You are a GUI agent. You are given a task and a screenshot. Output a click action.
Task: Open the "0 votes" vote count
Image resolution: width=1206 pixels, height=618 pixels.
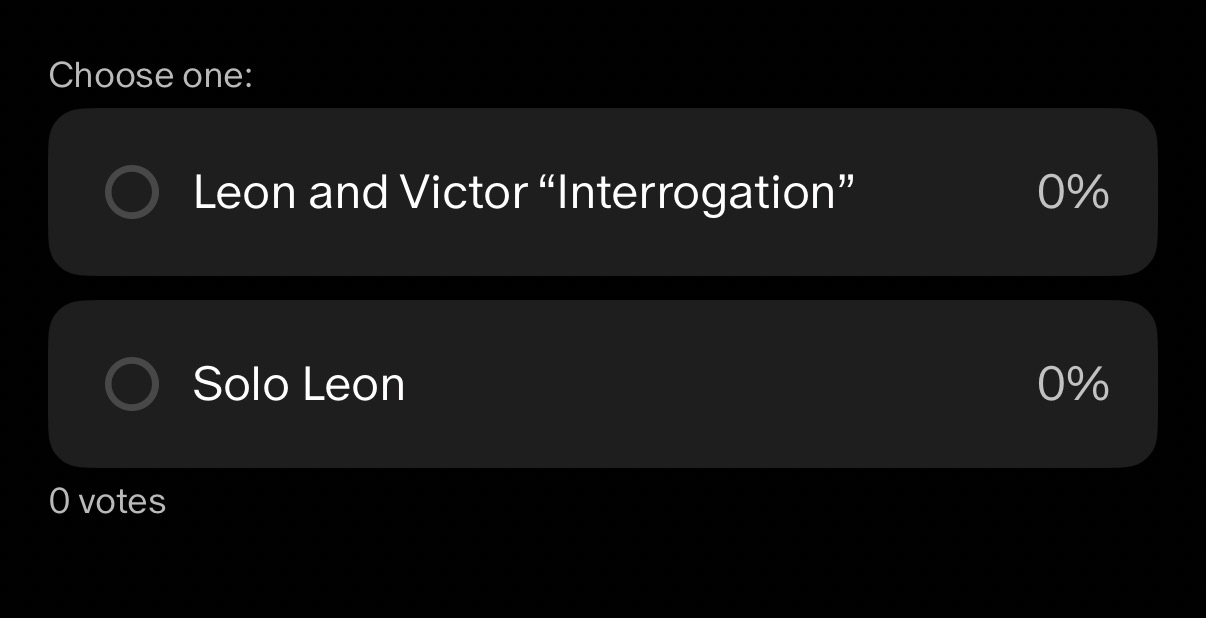107,501
